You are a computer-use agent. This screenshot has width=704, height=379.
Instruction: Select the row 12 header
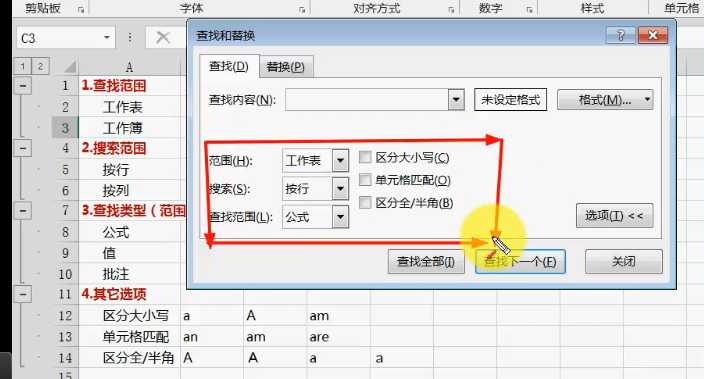point(66,315)
